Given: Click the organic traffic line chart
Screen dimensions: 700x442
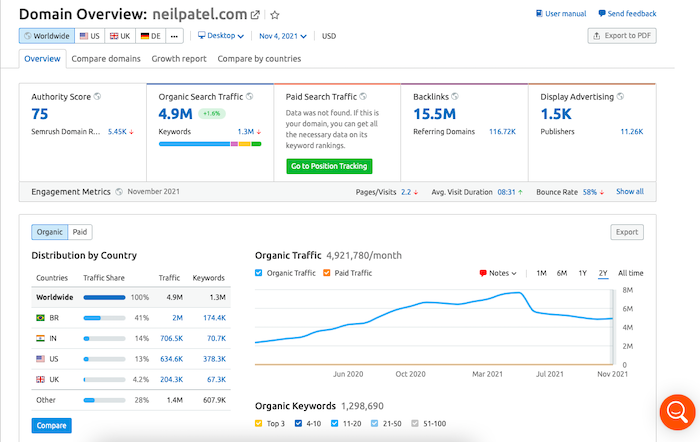Looking at the screenshot, I should click(x=434, y=327).
